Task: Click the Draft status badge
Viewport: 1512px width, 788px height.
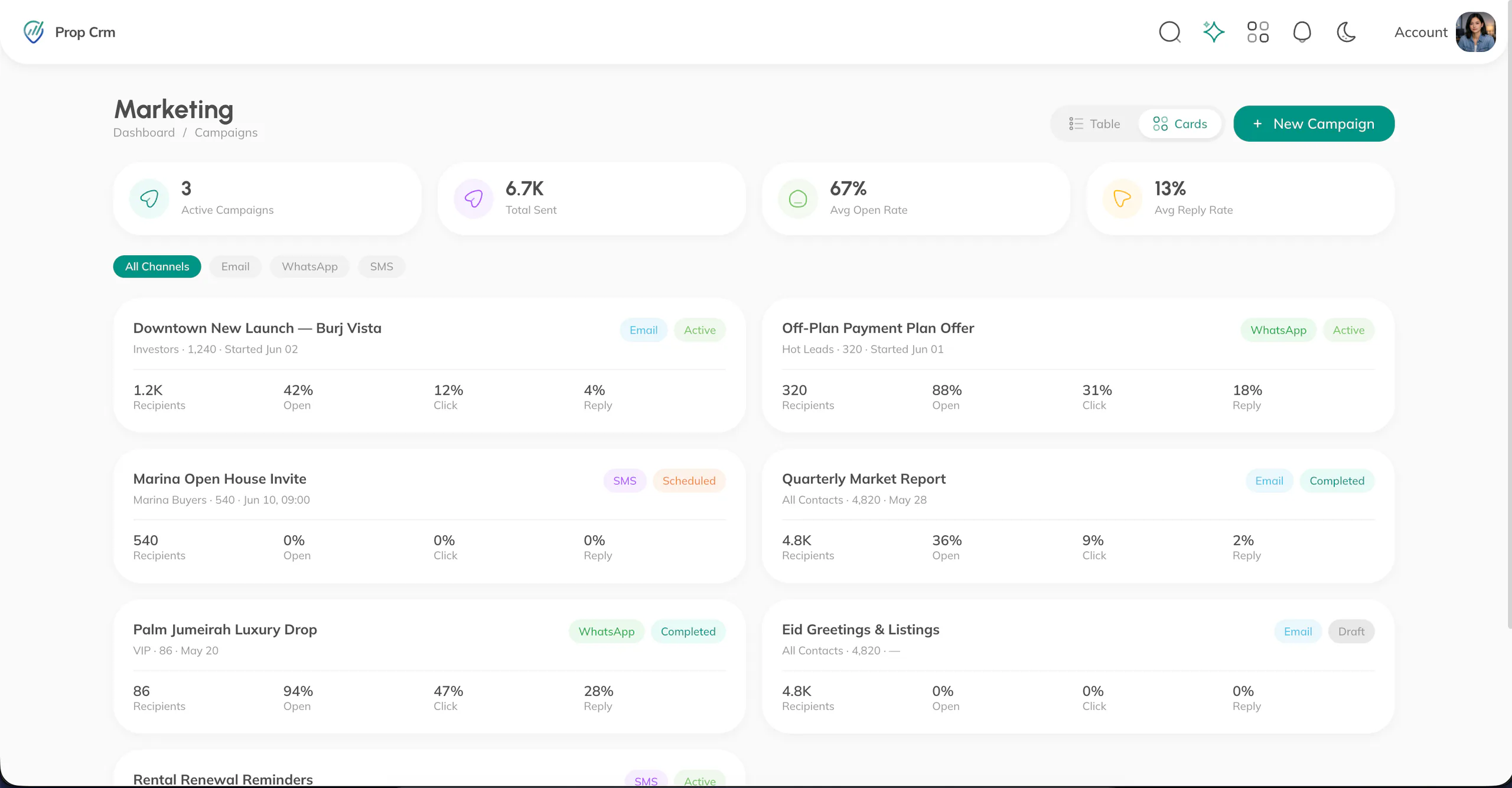Action: tap(1351, 631)
